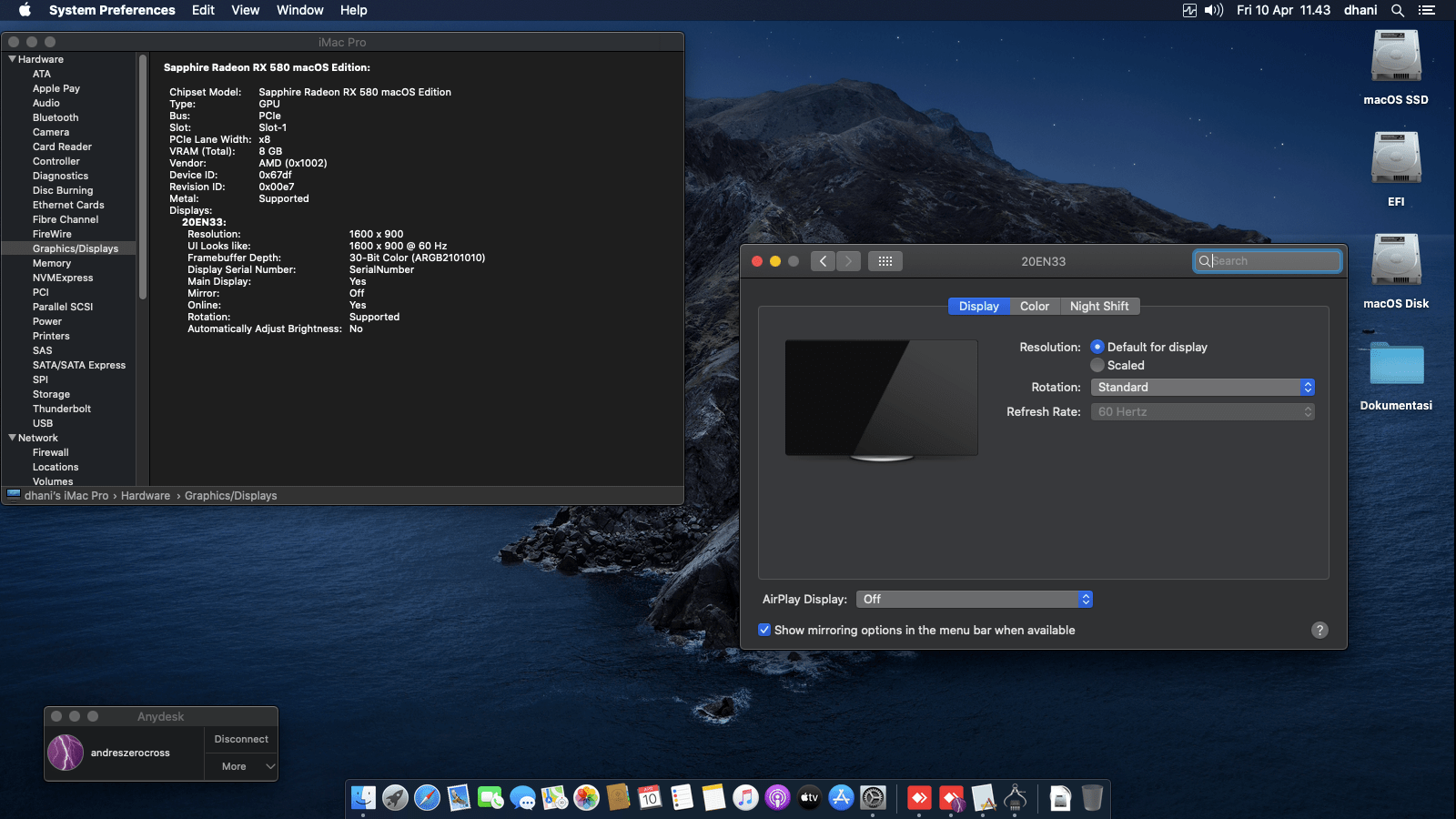
Task: Go forward in System Preferences
Action: [848, 261]
